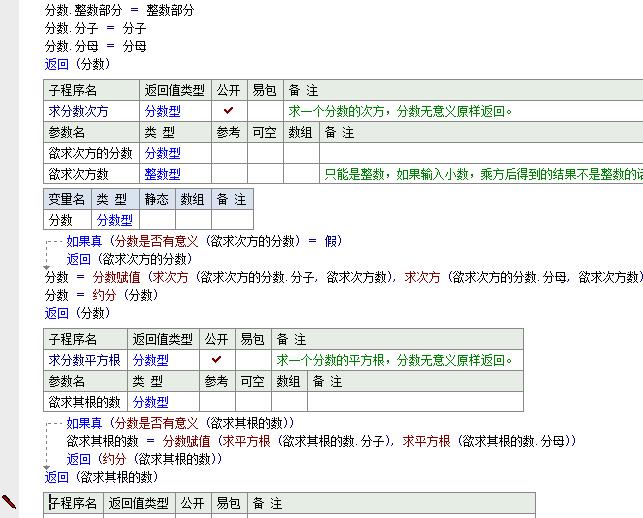Viewport: 643px width, 518px height.
Task: Click the 易包 cell of 求分数次方
Action: tap(265, 111)
